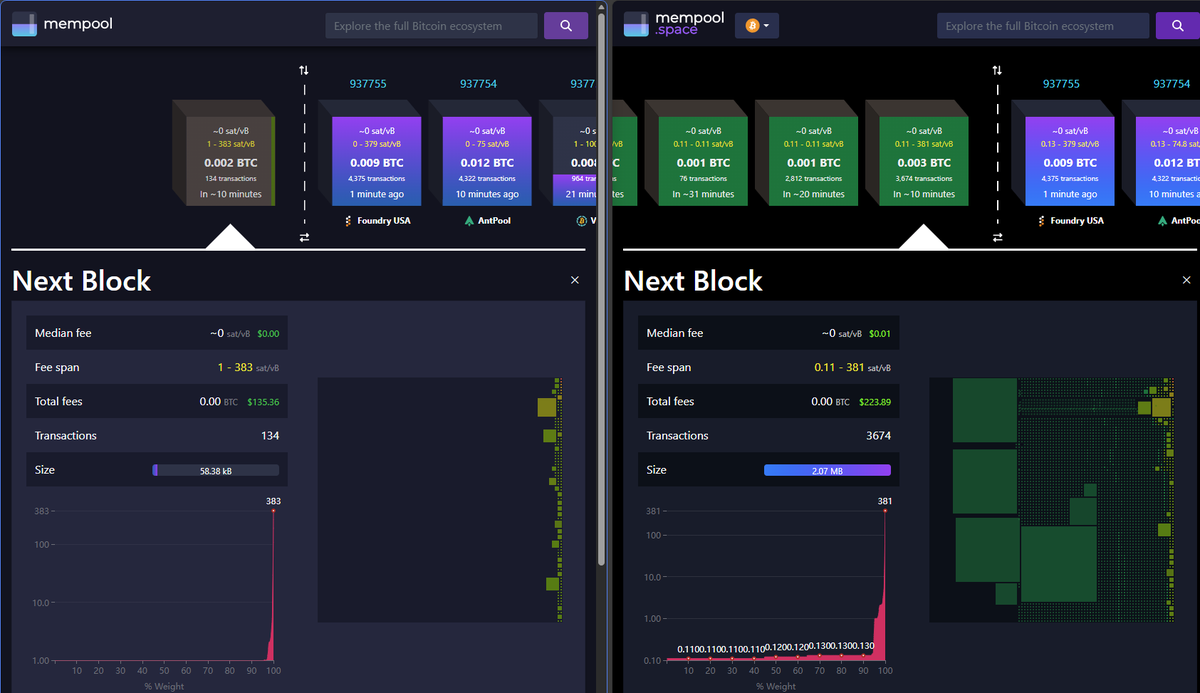1200x693 pixels.
Task: Select the green 3,674 transactions mempool block
Action: pyautogui.click(x=924, y=161)
